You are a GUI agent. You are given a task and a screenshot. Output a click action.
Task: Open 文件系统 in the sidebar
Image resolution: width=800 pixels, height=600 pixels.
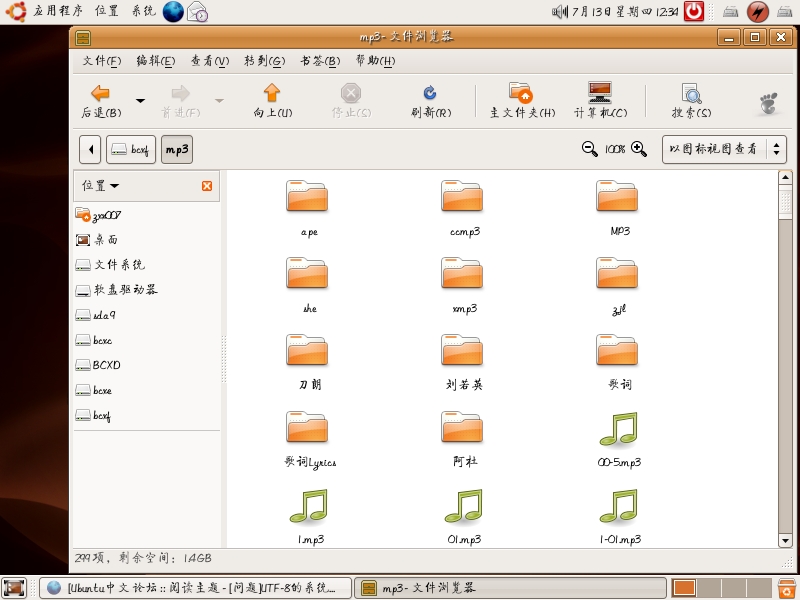[110, 265]
